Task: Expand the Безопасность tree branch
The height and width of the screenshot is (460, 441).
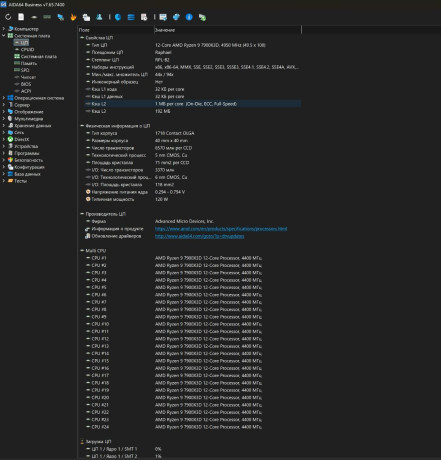Action: [4, 160]
